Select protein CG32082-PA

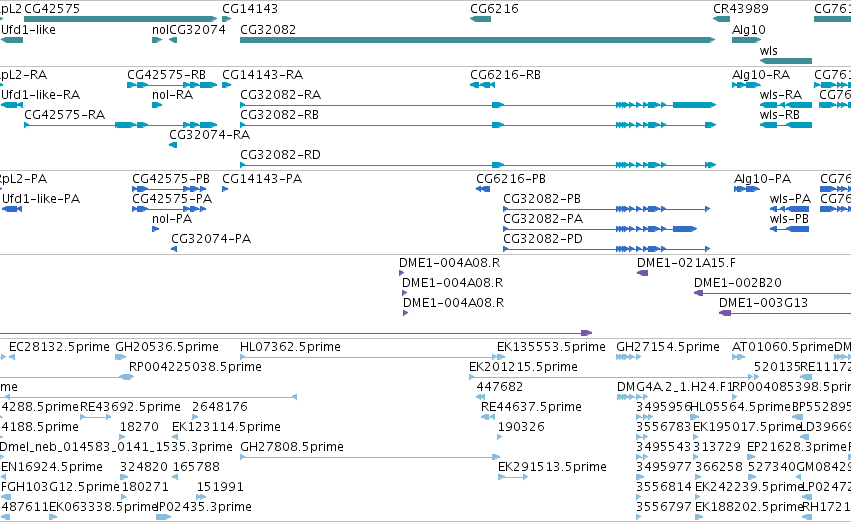click(x=543, y=219)
